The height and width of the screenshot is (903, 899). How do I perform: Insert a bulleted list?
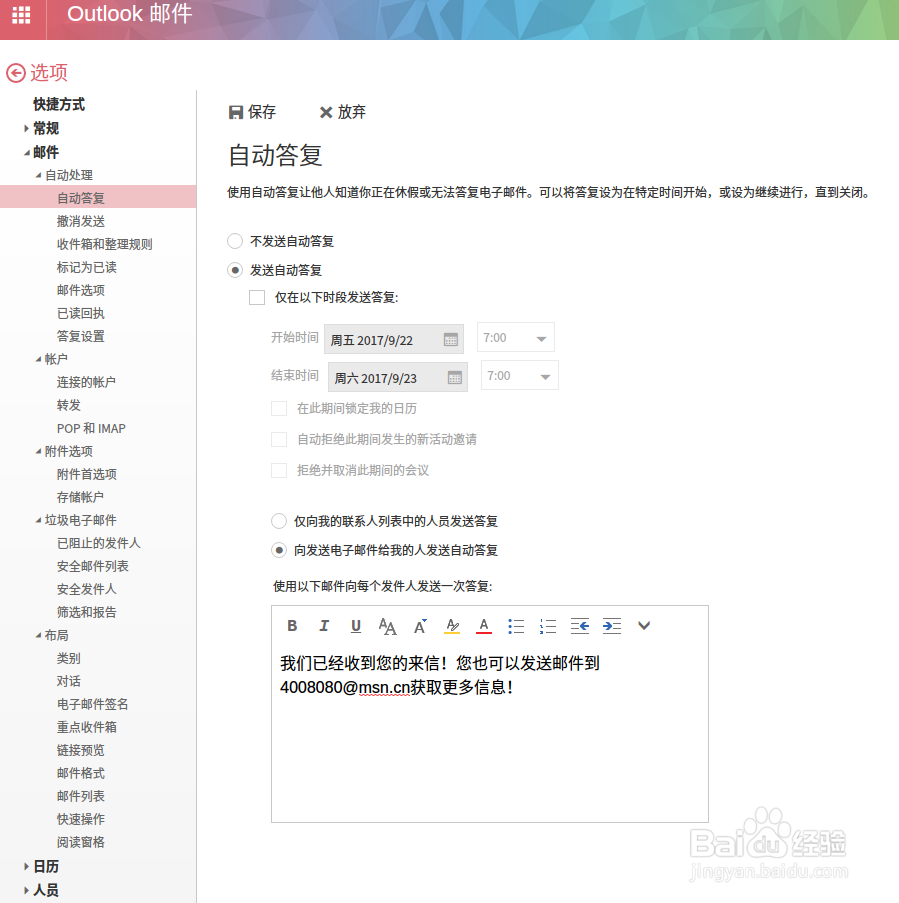[516, 626]
